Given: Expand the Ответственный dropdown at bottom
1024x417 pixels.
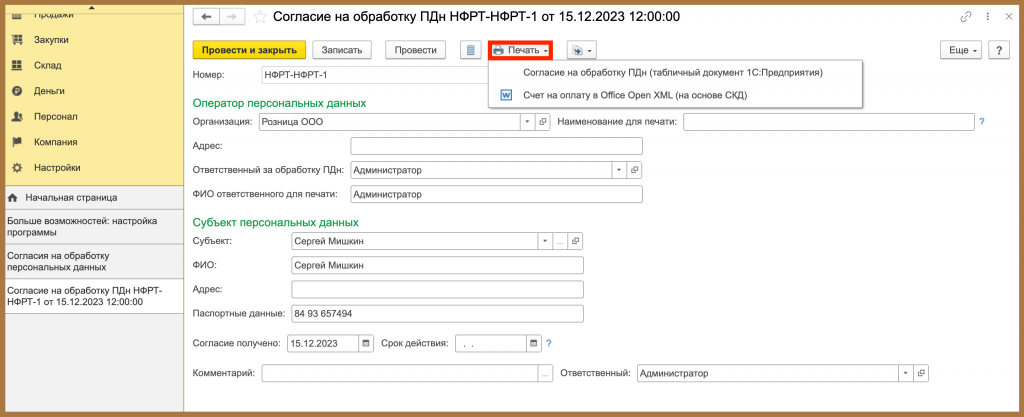Looking at the screenshot, I should click(906, 373).
